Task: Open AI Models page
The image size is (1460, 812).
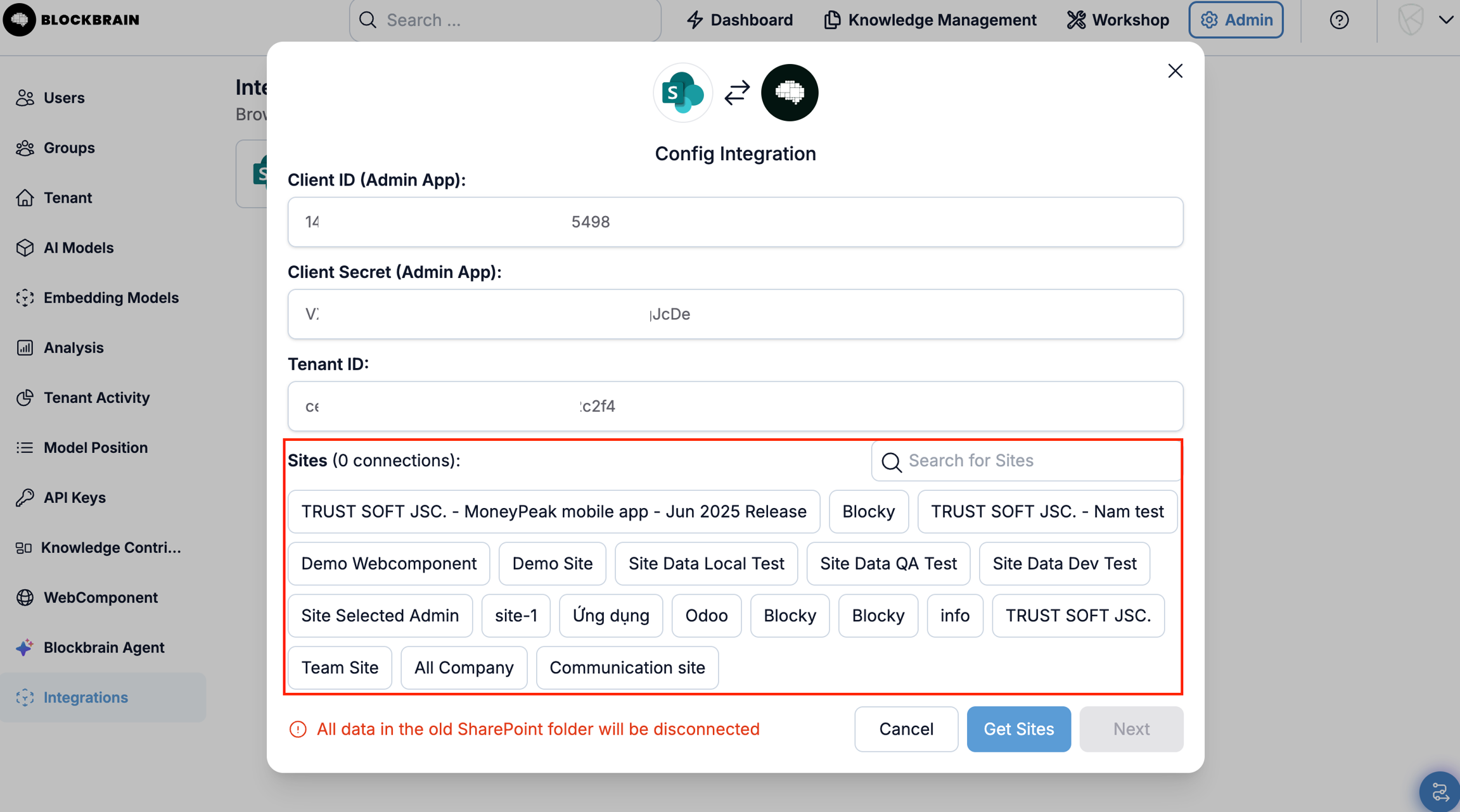Action: point(79,248)
